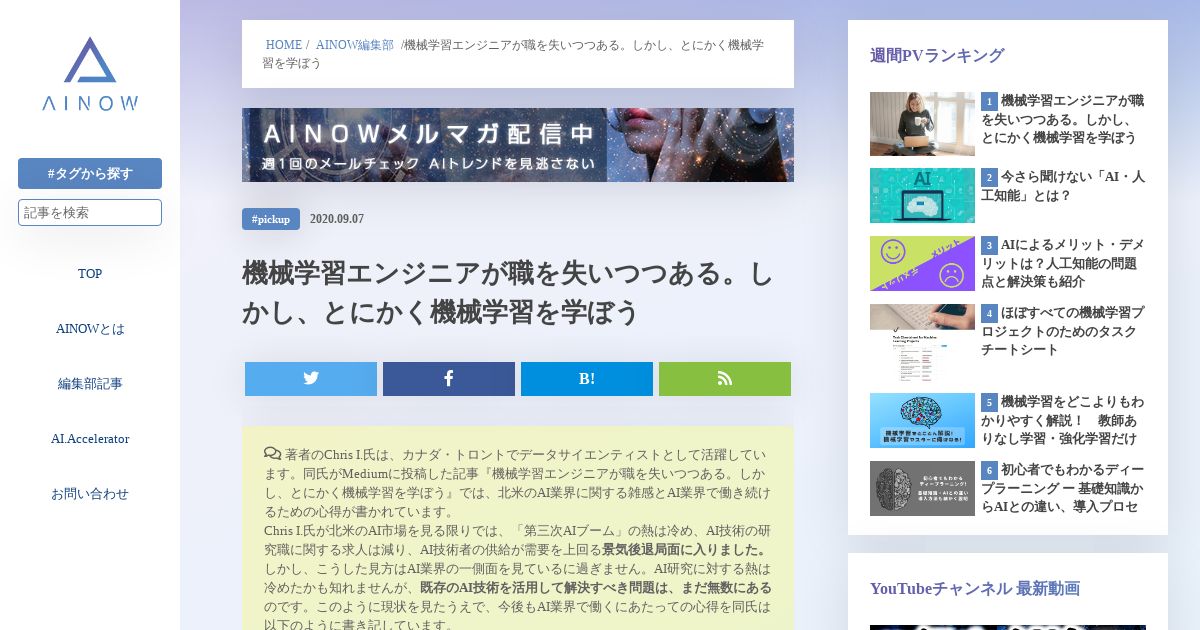Open AIによるメリット・デメリット article link
Image resolution: width=1200 pixels, height=630 pixels.
coord(1063,263)
